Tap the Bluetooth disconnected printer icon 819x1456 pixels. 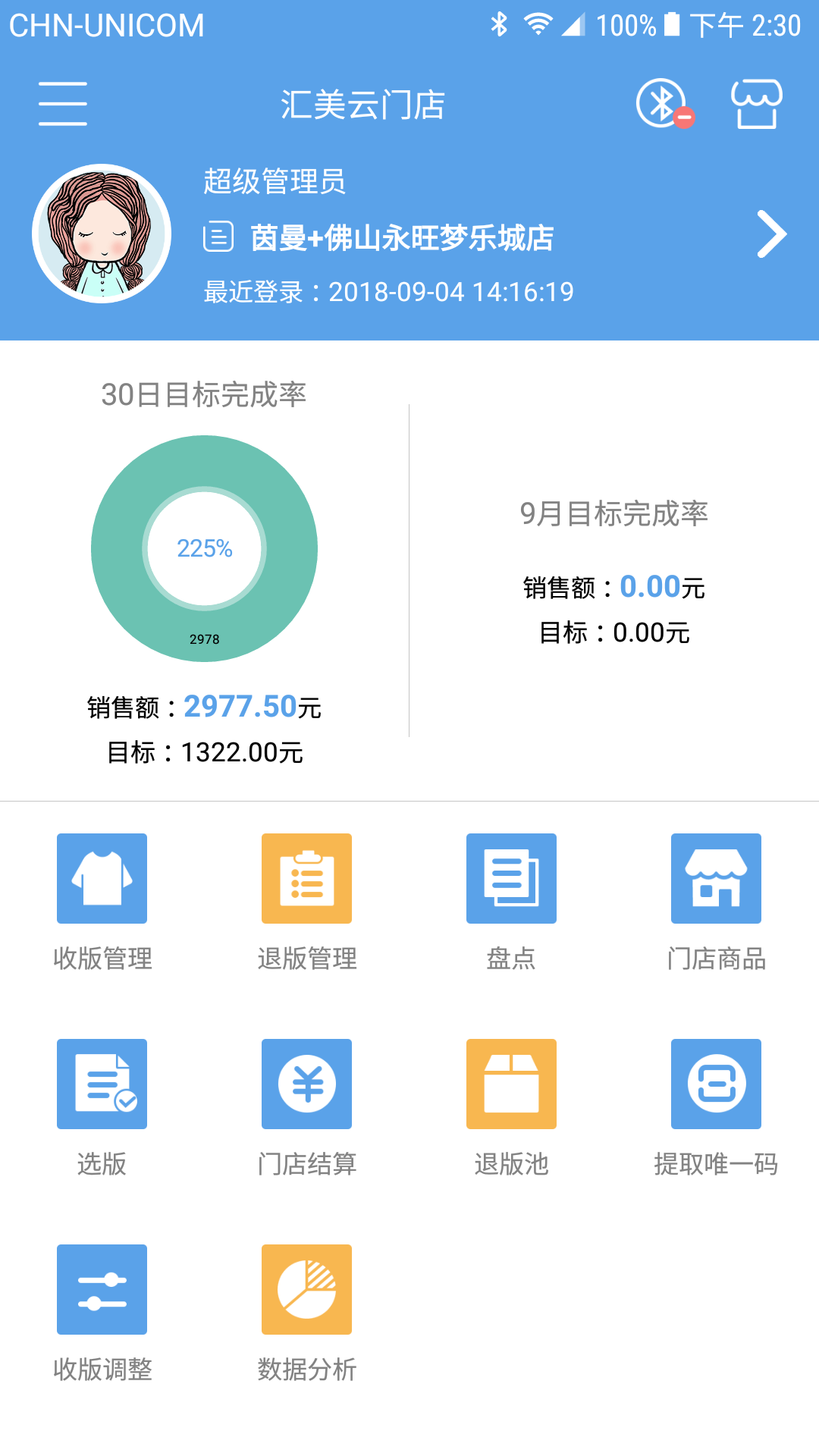tap(663, 104)
